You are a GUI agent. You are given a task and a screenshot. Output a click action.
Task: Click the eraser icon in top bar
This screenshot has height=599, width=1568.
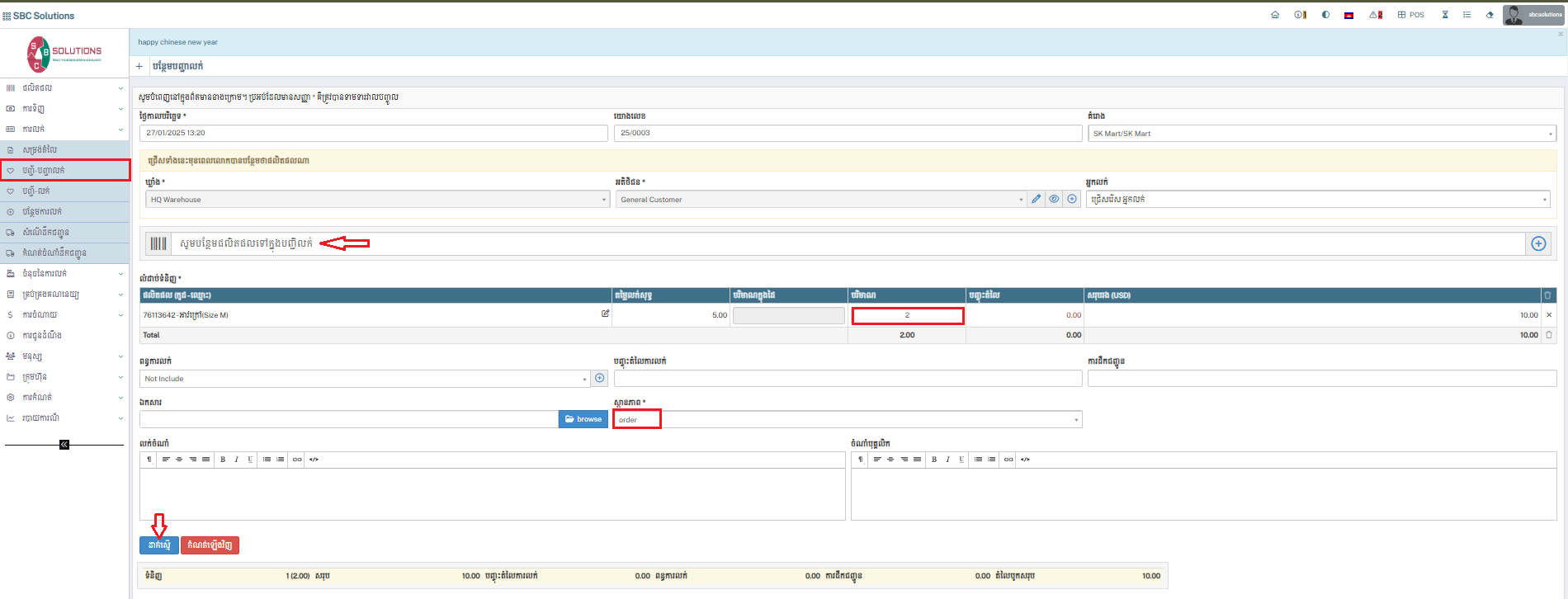point(1490,15)
